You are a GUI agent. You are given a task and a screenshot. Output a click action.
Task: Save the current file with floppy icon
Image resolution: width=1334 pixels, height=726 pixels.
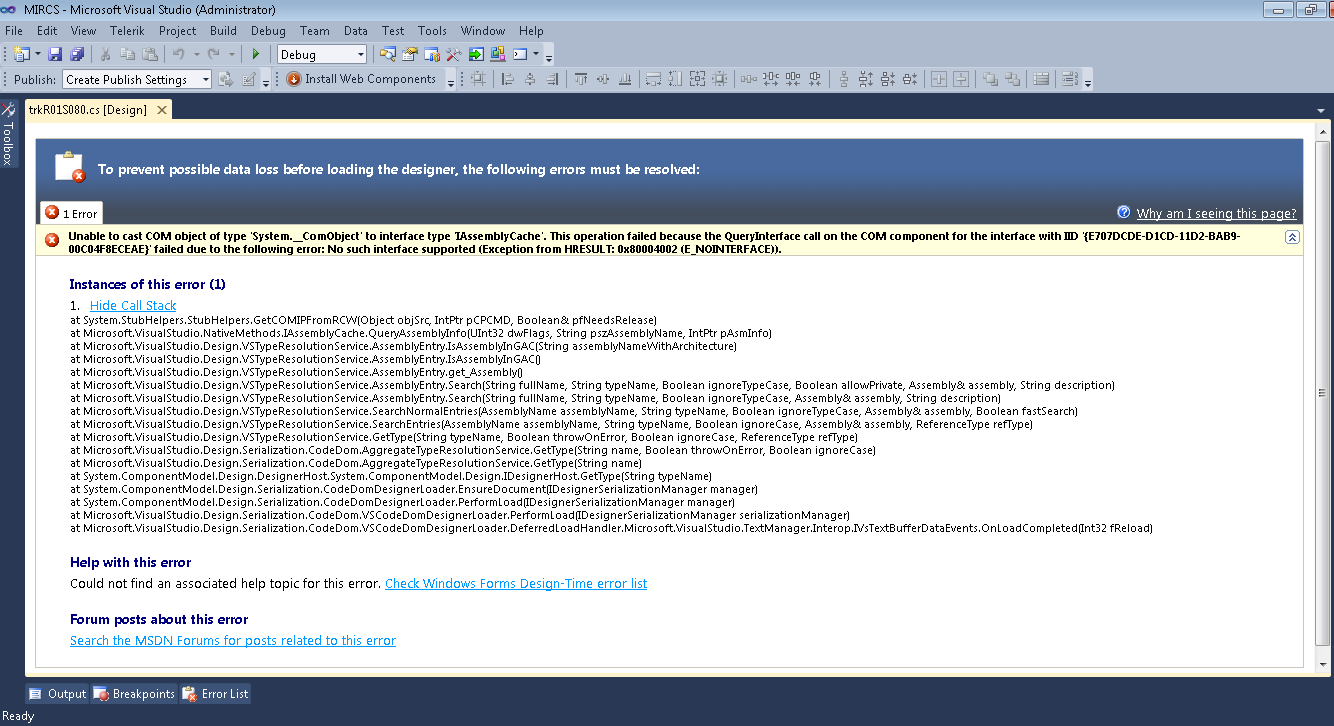(x=55, y=54)
